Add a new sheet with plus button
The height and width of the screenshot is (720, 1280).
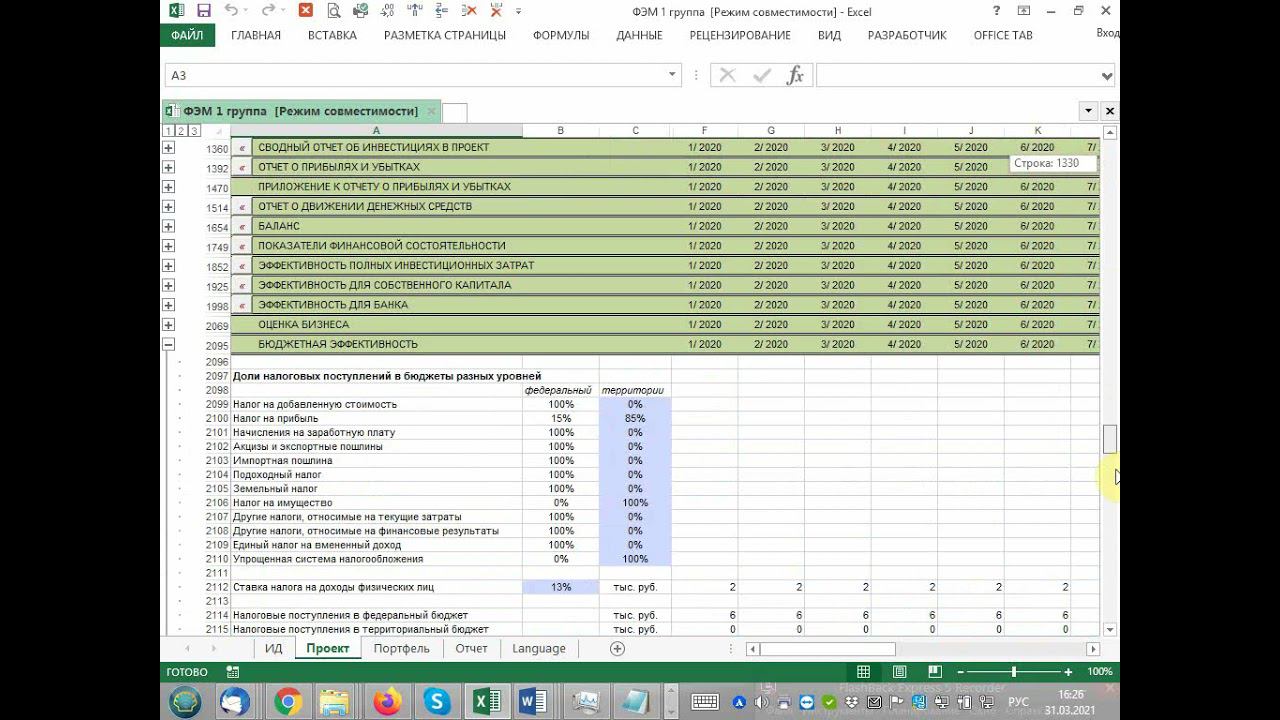click(617, 648)
